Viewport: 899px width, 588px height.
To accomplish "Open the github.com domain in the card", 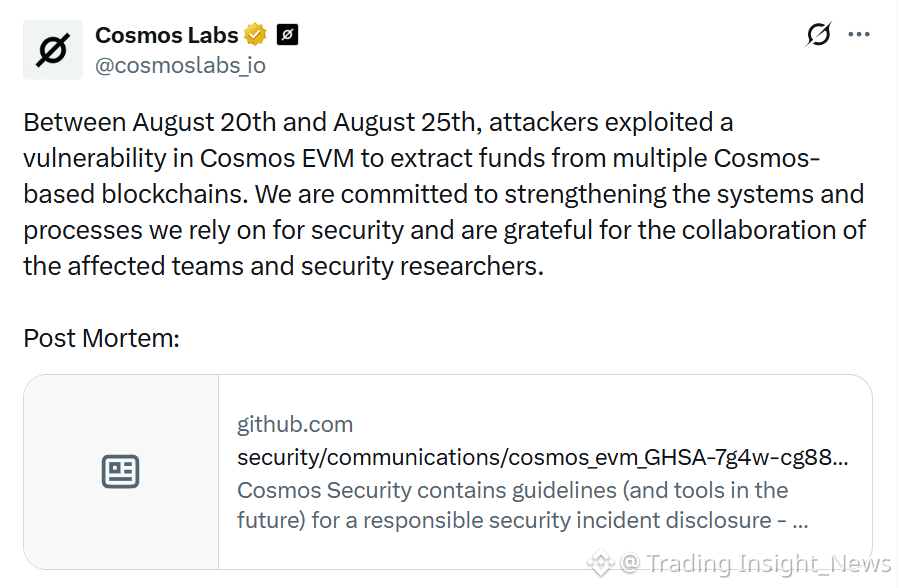I will [295, 425].
